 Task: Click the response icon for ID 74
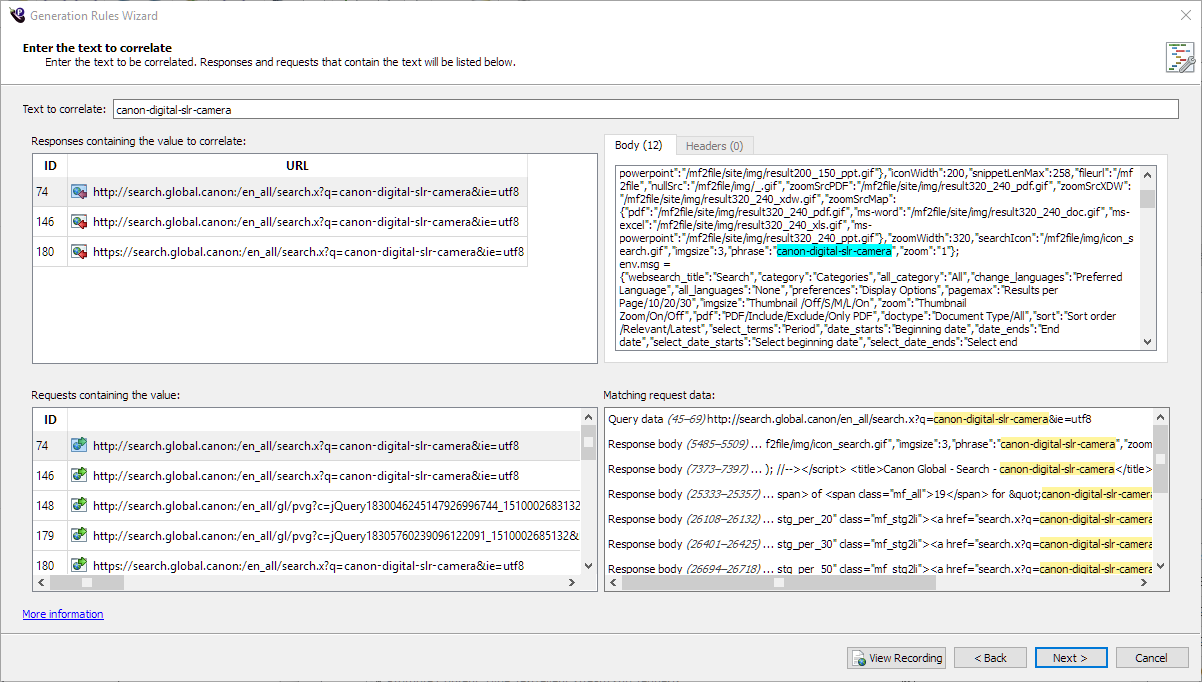[x=79, y=192]
